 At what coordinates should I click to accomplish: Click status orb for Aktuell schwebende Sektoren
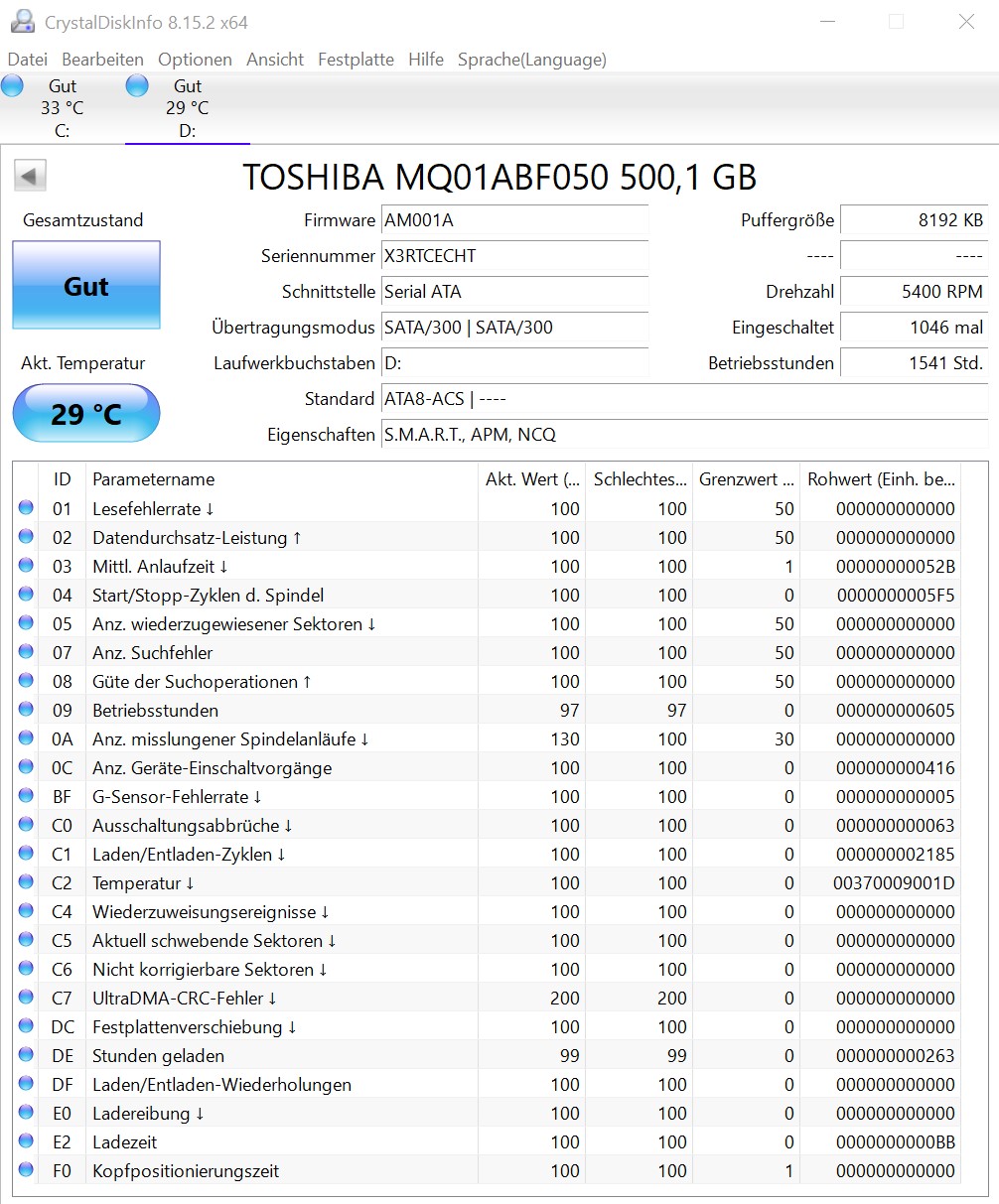(26, 941)
